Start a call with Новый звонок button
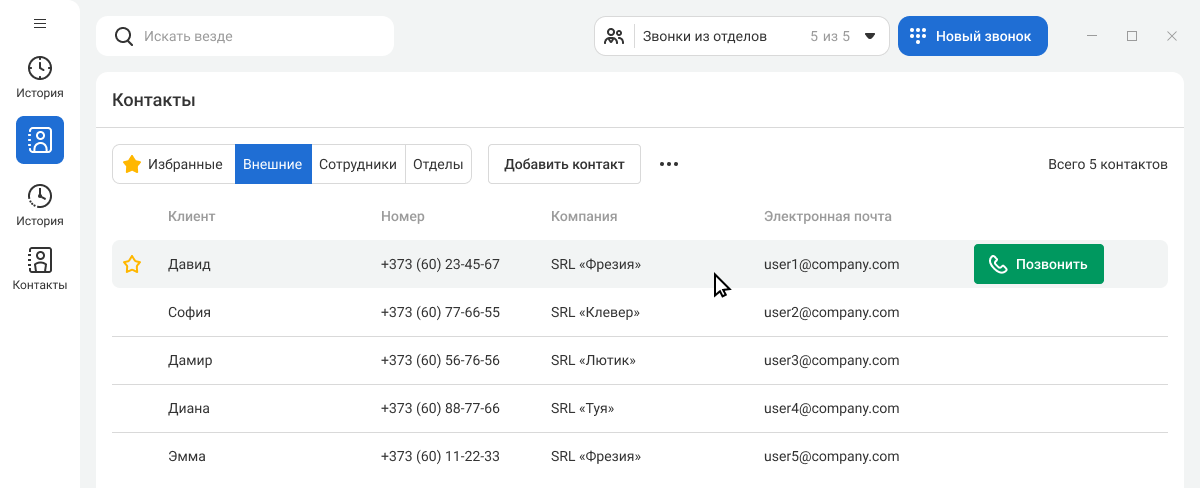1200x488 pixels. pos(972,36)
